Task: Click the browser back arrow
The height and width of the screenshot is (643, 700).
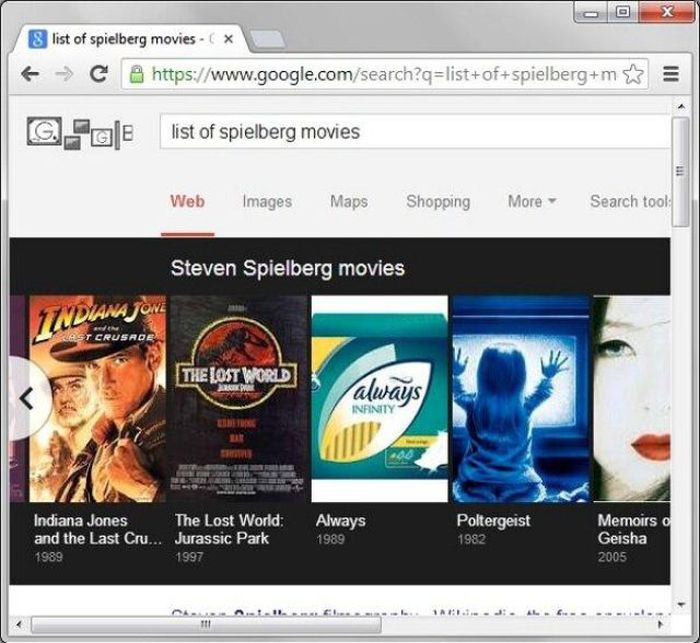Action: click(x=30, y=74)
